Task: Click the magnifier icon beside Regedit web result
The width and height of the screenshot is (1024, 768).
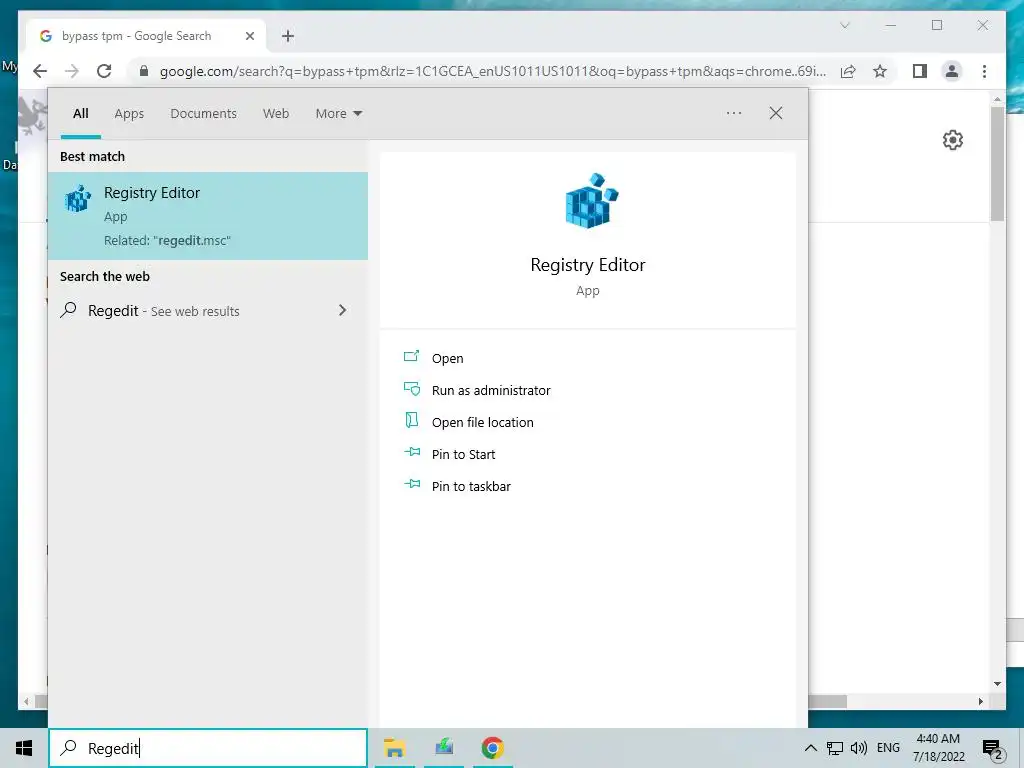Action: (x=69, y=310)
